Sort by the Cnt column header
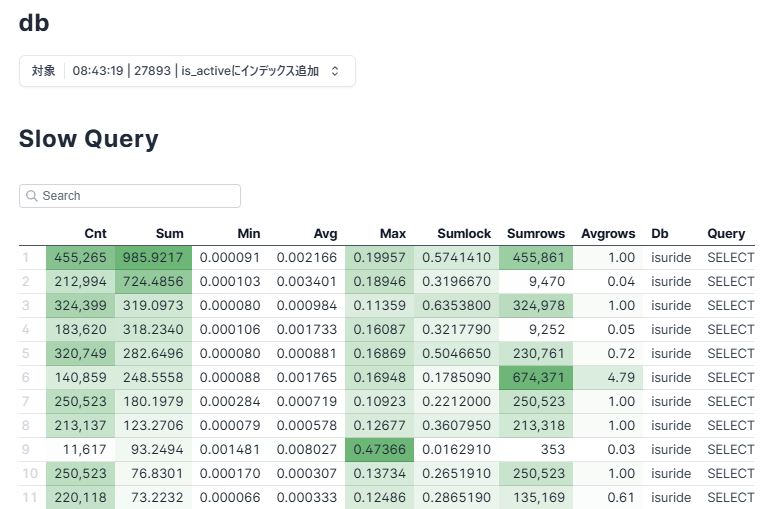Viewport: 784px width, 509px height. click(96, 234)
